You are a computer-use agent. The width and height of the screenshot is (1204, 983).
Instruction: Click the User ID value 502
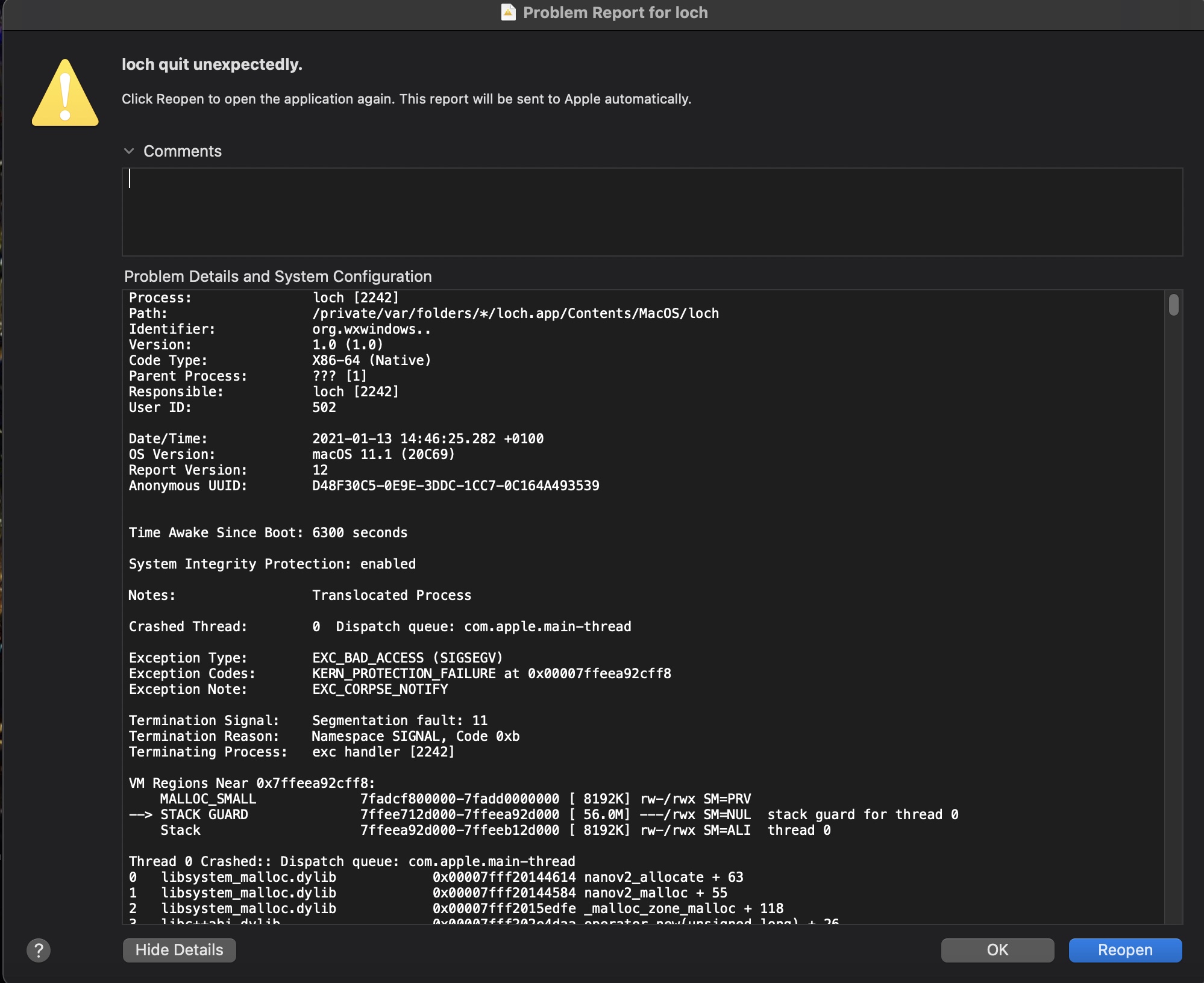[324, 407]
